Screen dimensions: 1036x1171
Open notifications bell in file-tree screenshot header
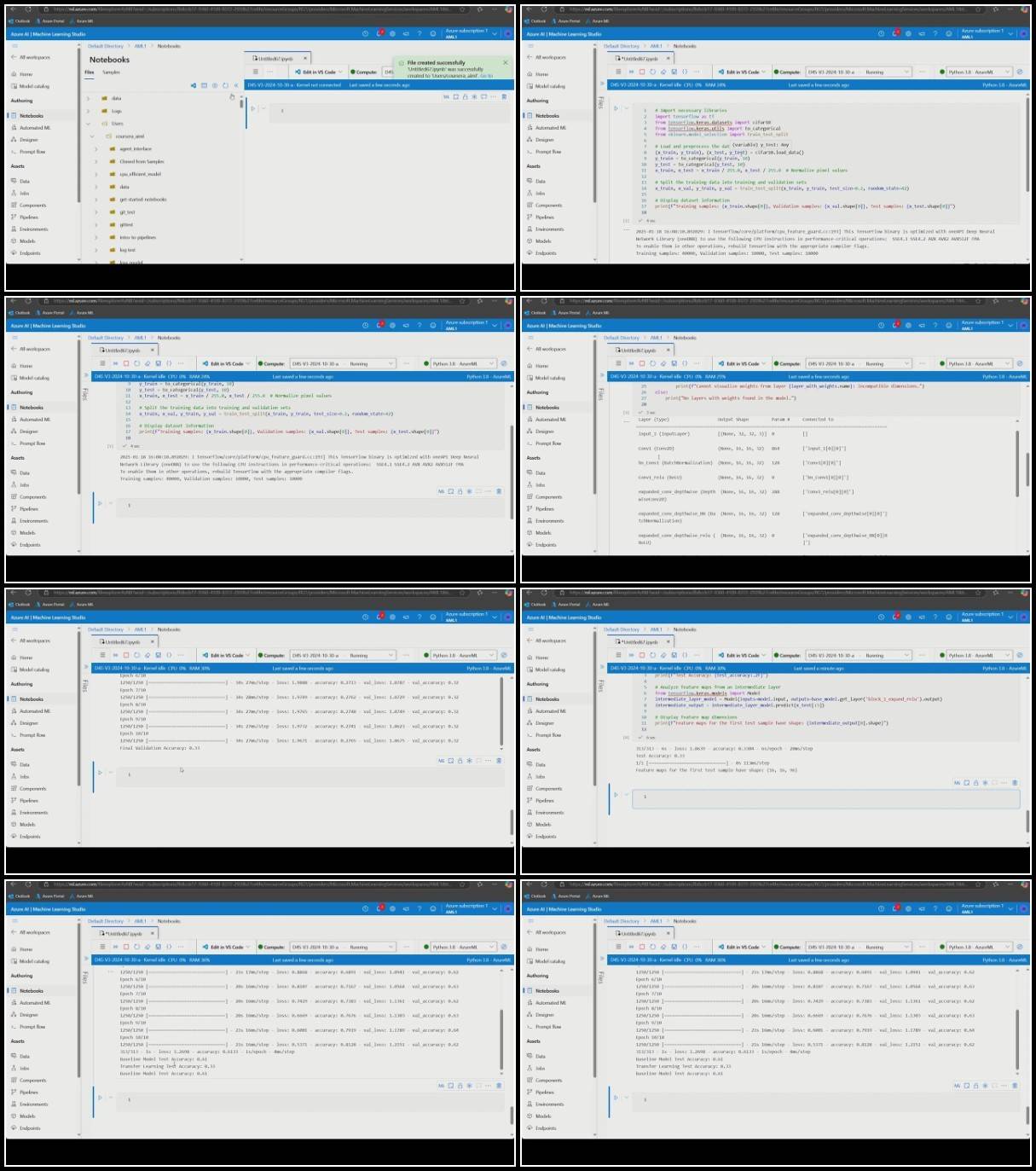tap(379, 33)
